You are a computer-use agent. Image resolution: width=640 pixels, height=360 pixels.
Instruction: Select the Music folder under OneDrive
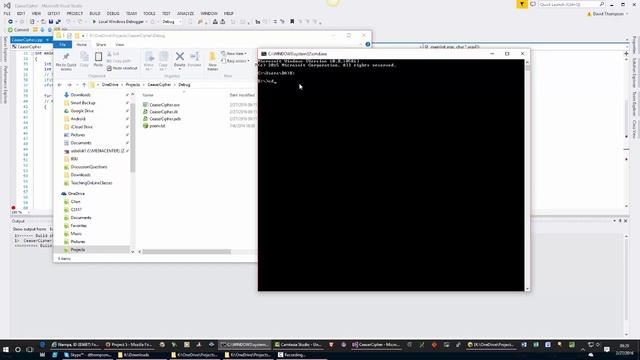[76, 234]
